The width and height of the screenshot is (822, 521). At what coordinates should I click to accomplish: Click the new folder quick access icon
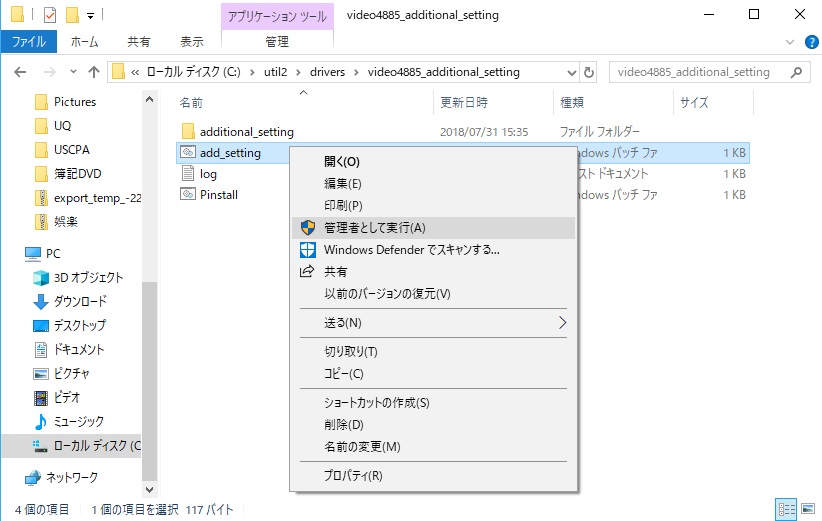[72, 15]
